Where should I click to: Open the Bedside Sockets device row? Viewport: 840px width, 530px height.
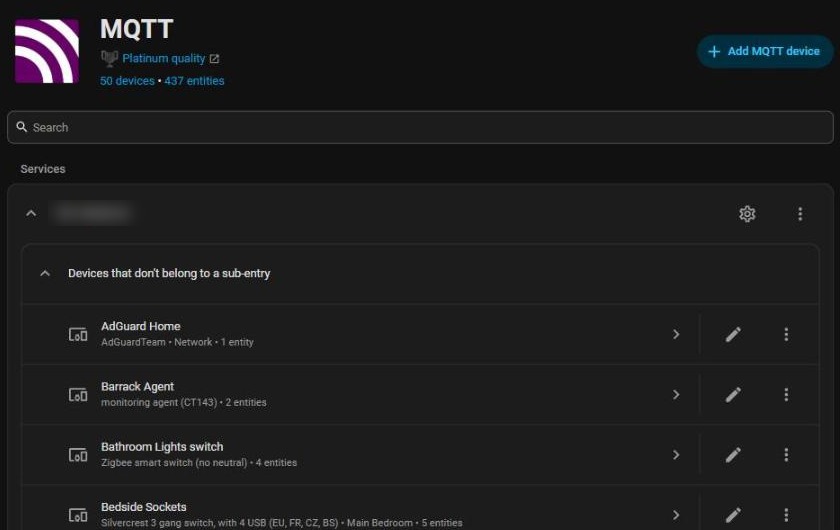tap(420, 508)
